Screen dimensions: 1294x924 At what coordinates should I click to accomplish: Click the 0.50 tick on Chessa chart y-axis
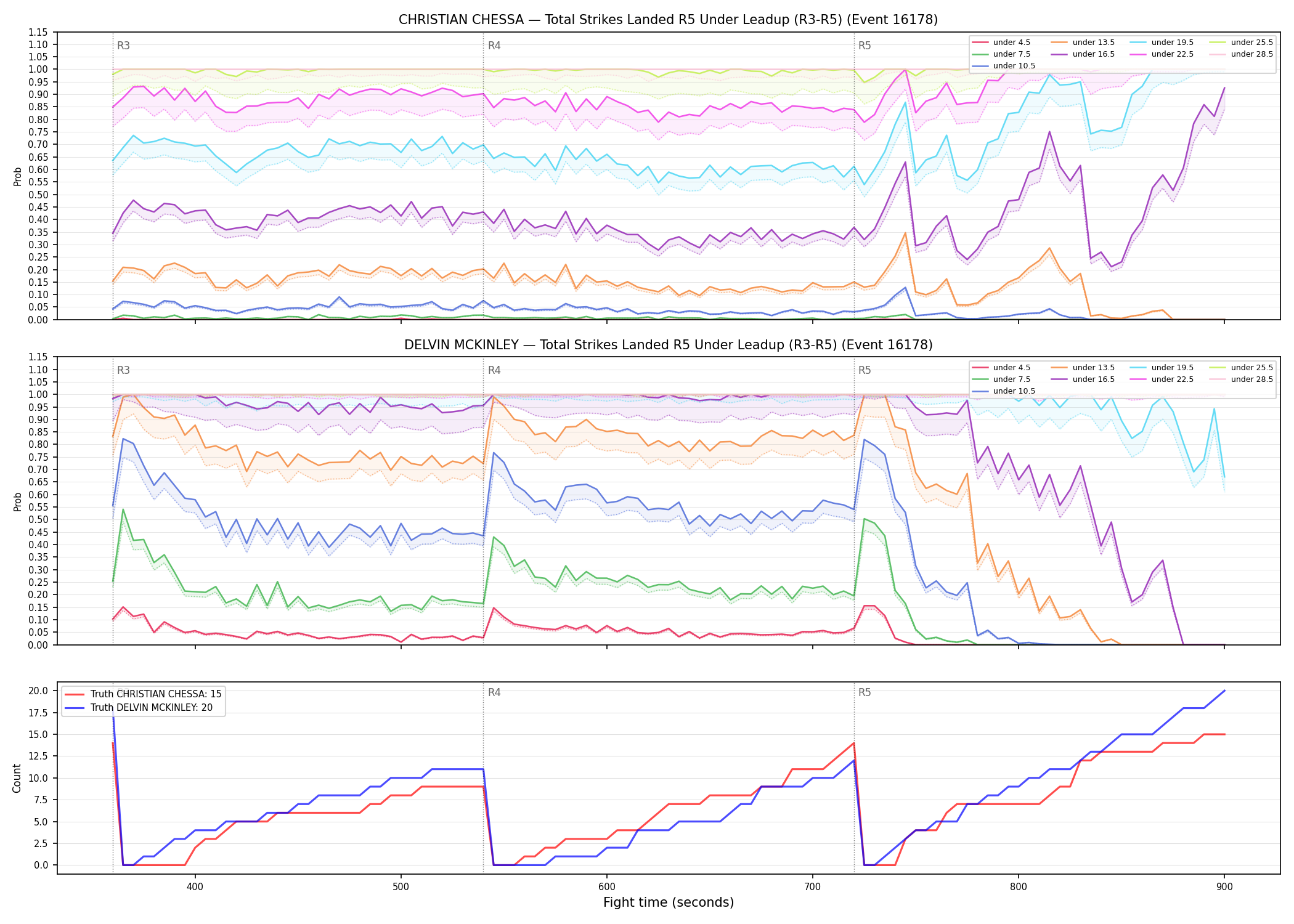click(39, 195)
